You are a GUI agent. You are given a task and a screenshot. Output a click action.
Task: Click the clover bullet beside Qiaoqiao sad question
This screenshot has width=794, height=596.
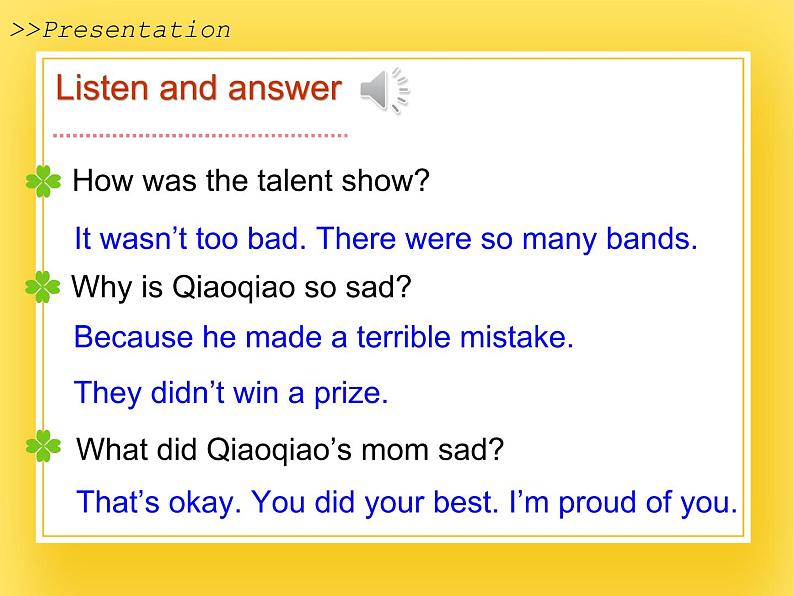(43, 287)
